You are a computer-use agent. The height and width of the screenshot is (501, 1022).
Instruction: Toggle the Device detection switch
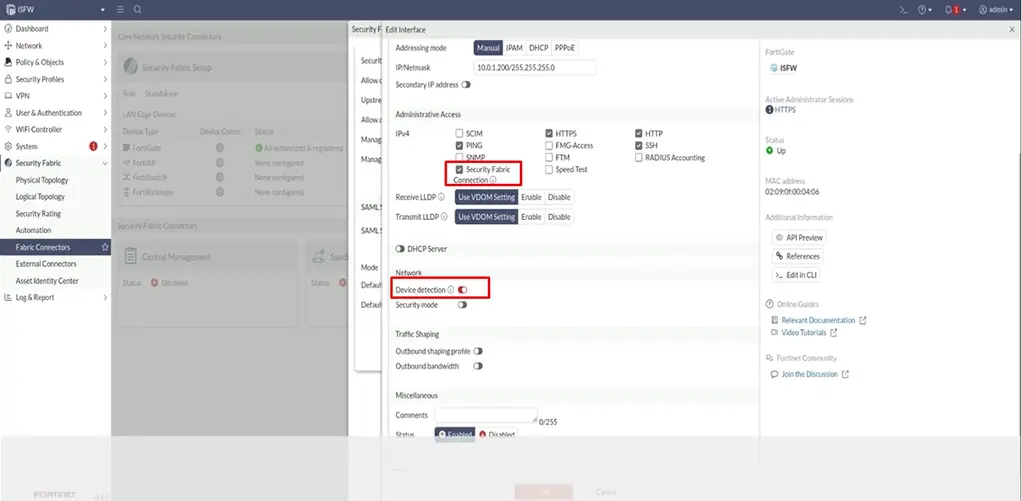tap(462, 289)
